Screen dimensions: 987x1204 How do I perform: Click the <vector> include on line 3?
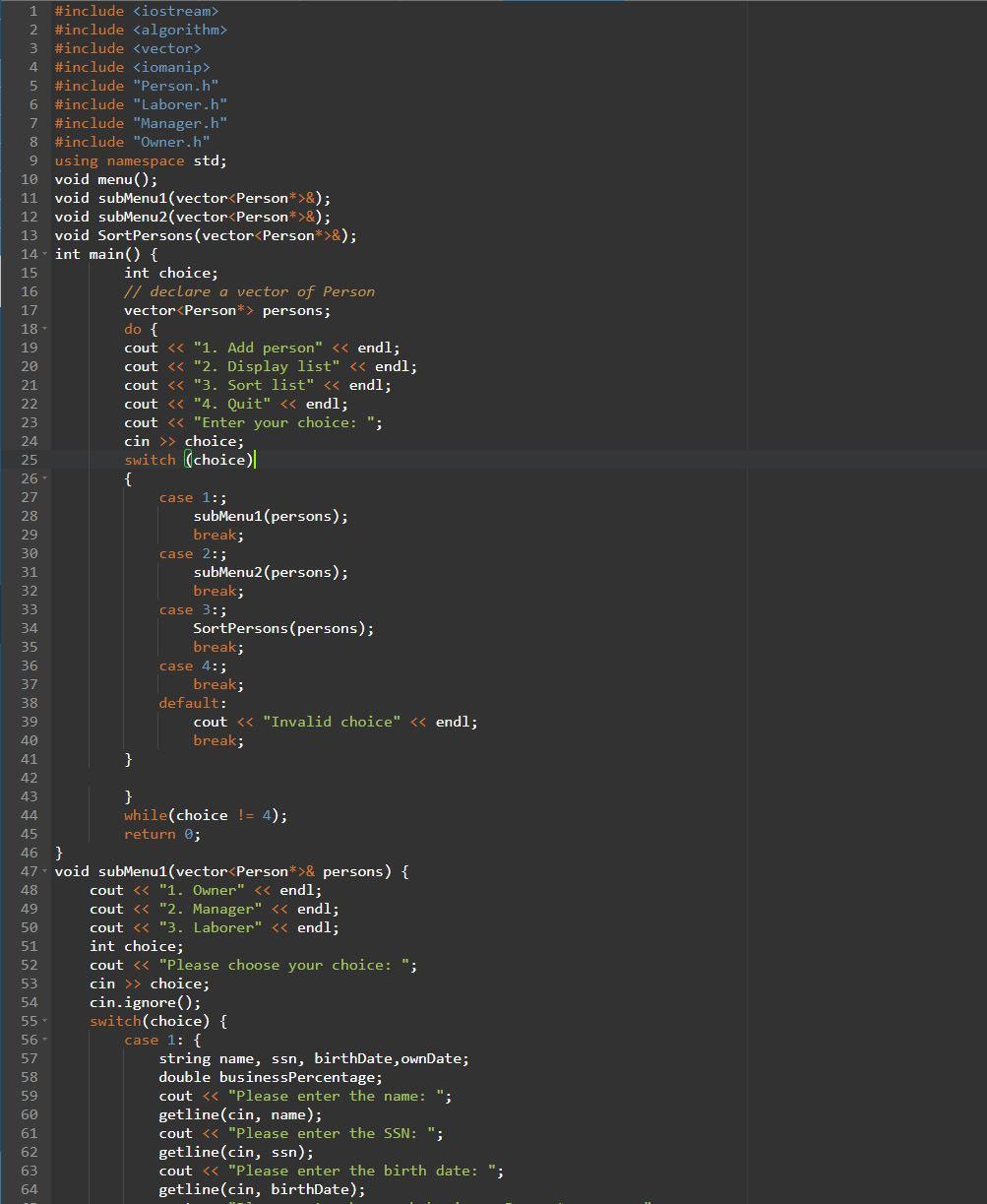pos(167,48)
